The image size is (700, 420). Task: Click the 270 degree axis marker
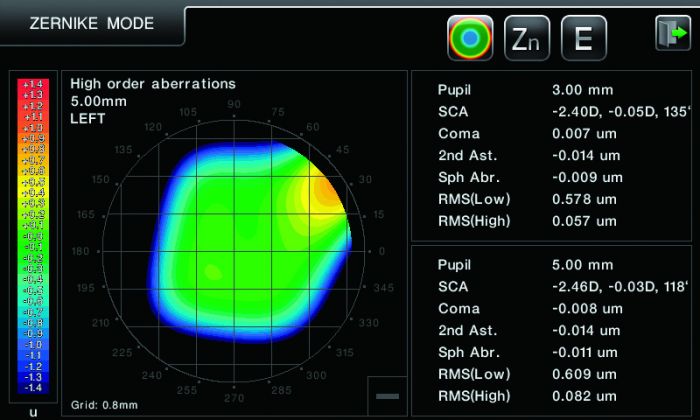click(x=234, y=398)
